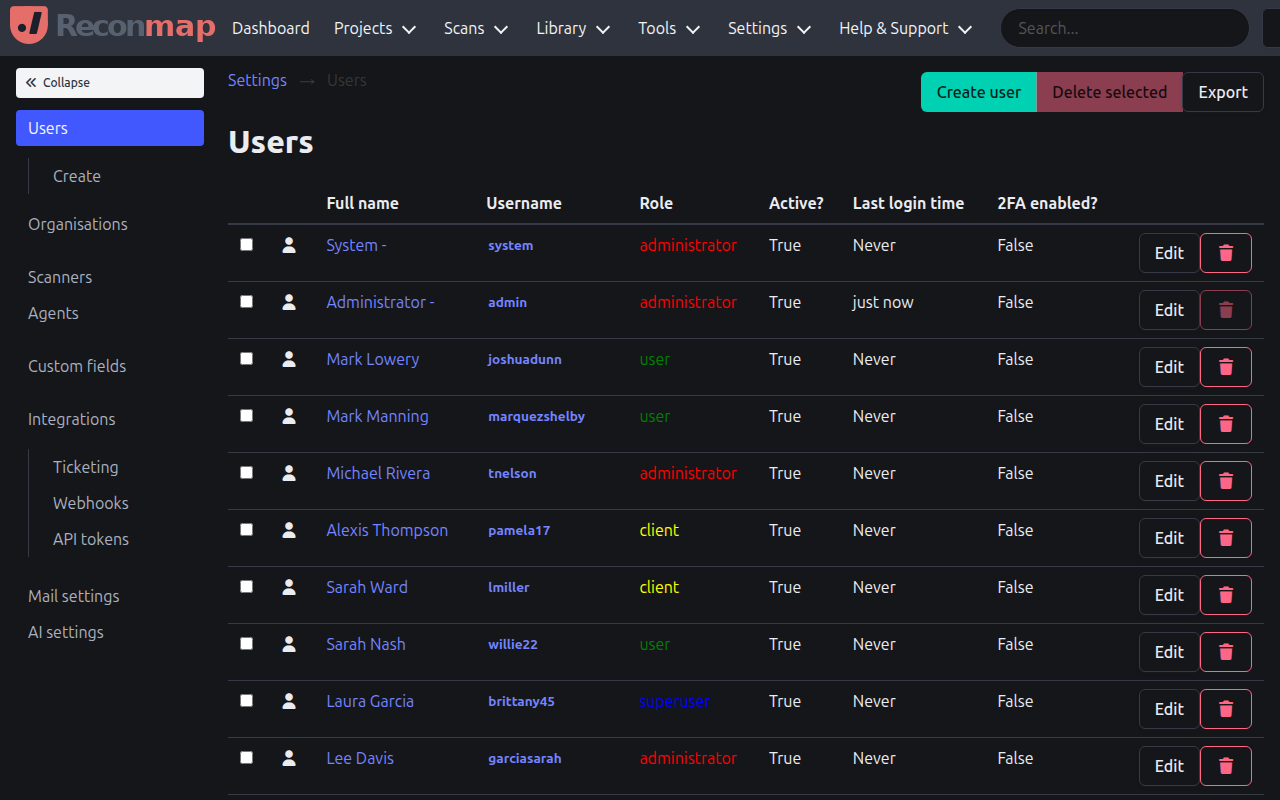This screenshot has height=800, width=1280.
Task: Tick the checkbox on the Sarah Nash row
Action: (246, 644)
